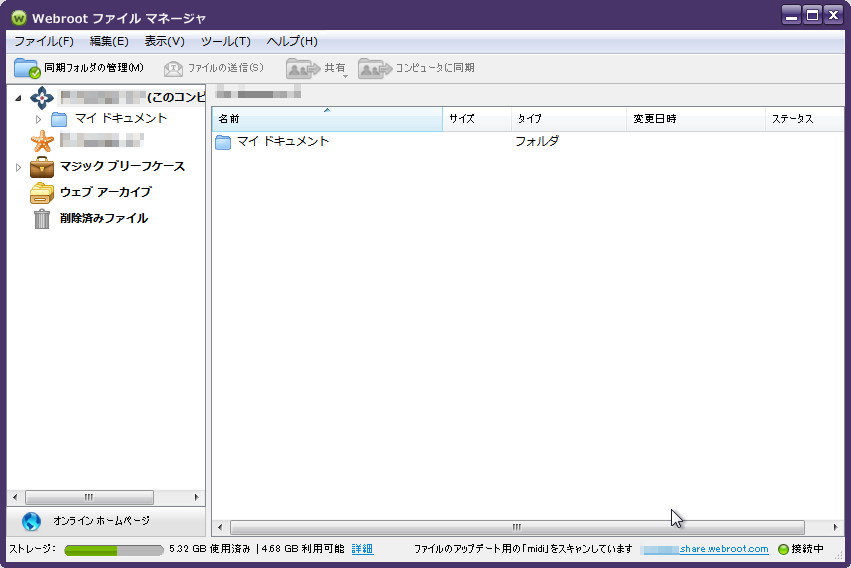Open the 詳細 storage details link
The height and width of the screenshot is (568, 851).
click(362, 549)
